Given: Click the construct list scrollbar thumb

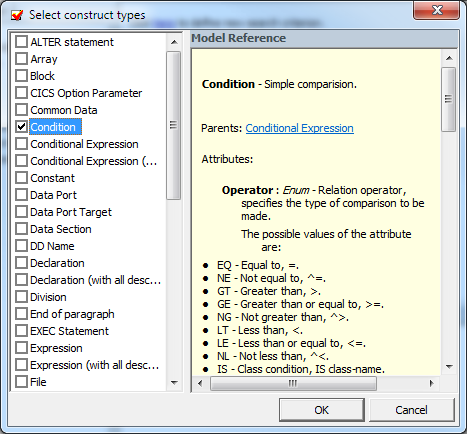Looking at the screenshot, I should [174, 125].
